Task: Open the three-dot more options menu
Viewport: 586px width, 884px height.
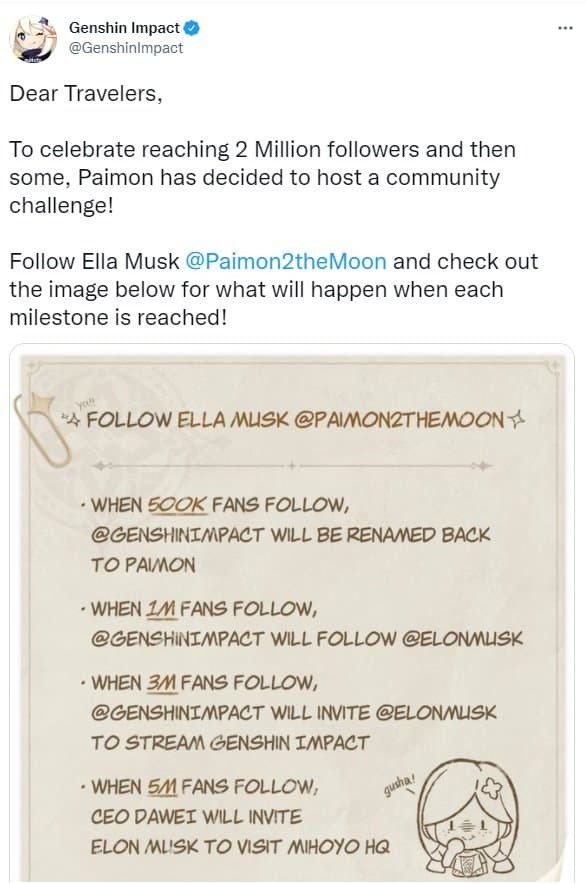Action: pos(565,28)
